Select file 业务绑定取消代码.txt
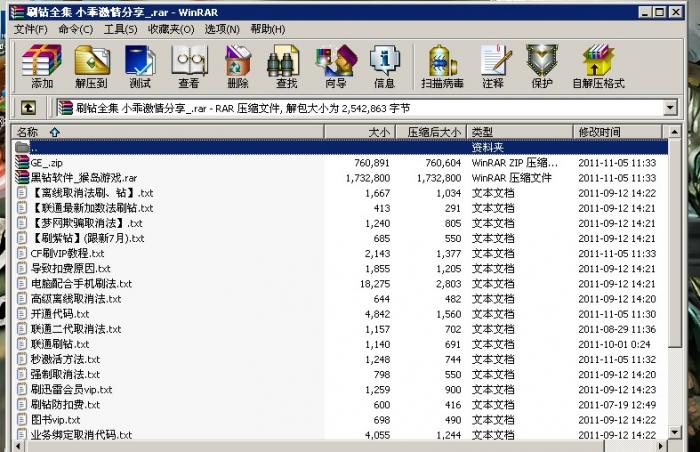The width and height of the screenshot is (700, 452). (81, 435)
